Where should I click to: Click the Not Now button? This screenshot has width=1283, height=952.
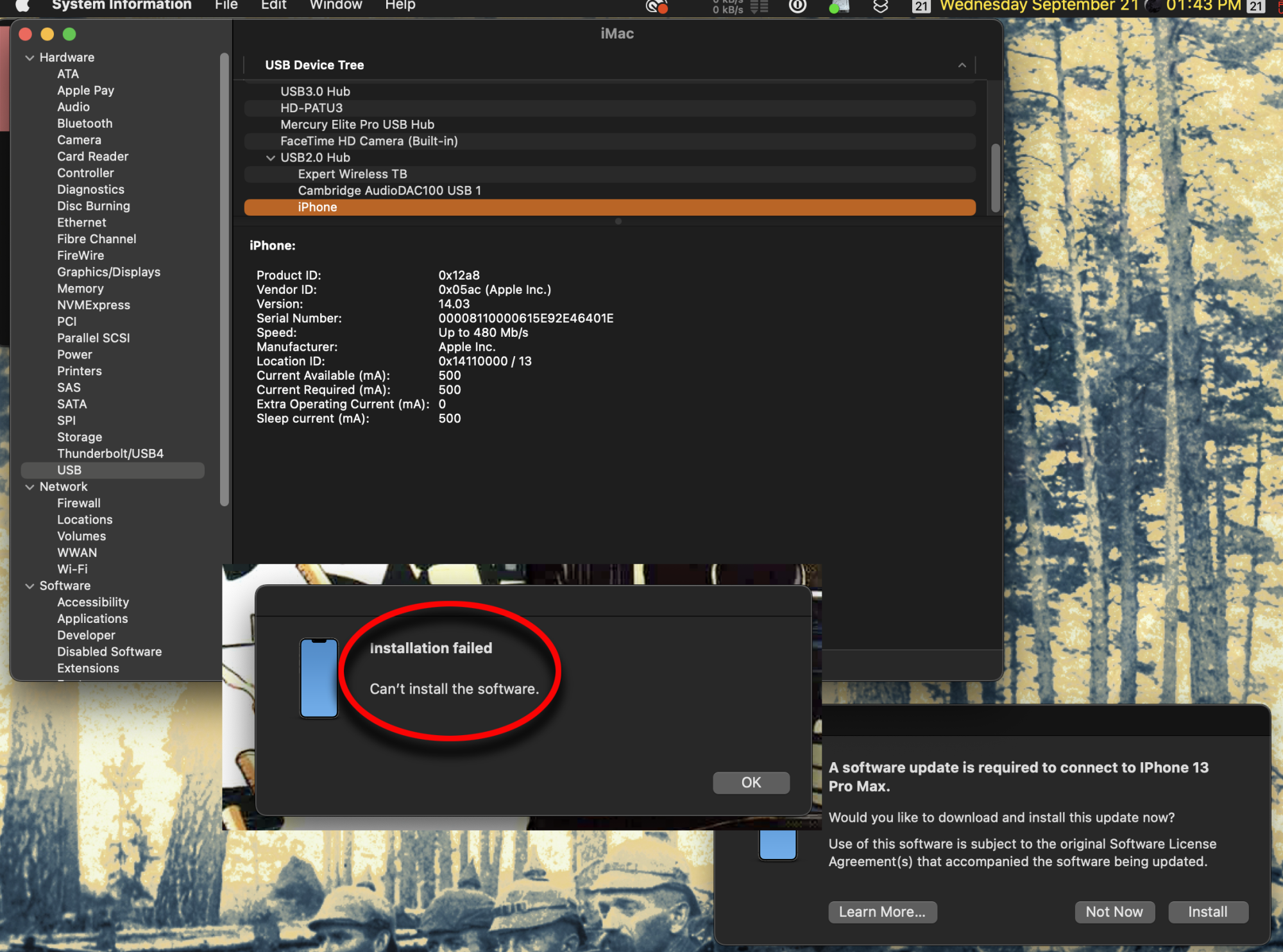1114,912
